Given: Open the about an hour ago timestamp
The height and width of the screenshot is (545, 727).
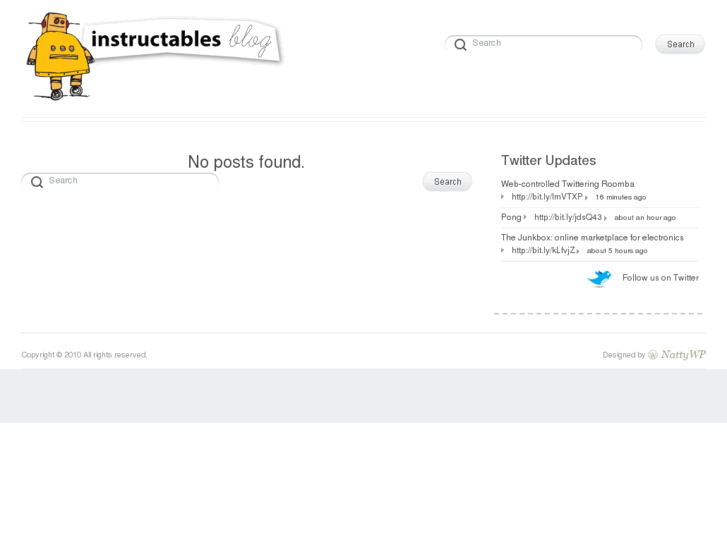Looking at the screenshot, I should [x=644, y=218].
